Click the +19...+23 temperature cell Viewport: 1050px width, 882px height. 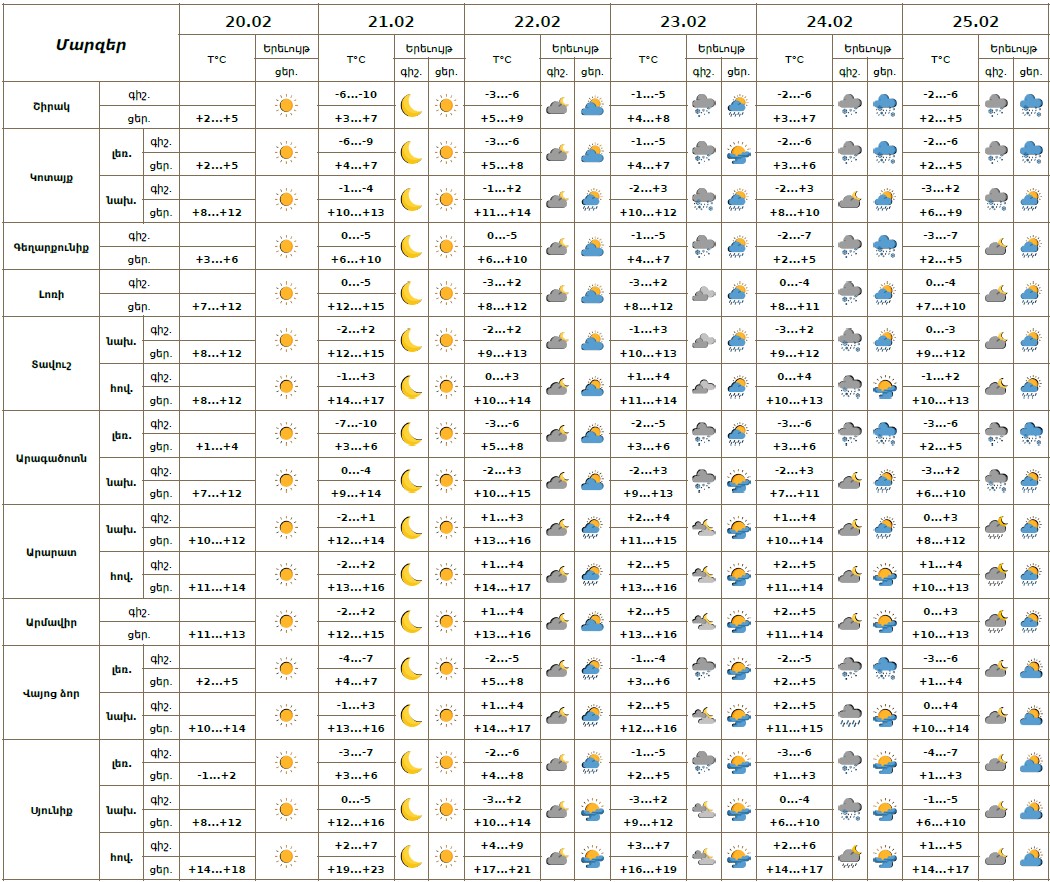pos(356,870)
